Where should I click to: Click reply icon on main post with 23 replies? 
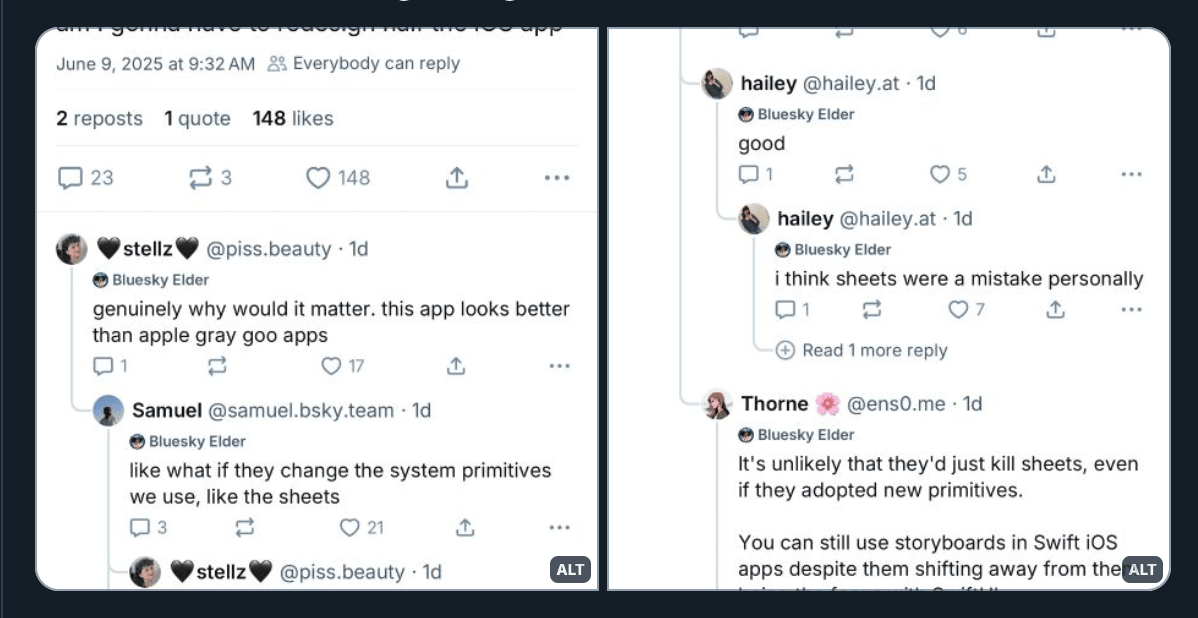pyautogui.click(x=70, y=178)
